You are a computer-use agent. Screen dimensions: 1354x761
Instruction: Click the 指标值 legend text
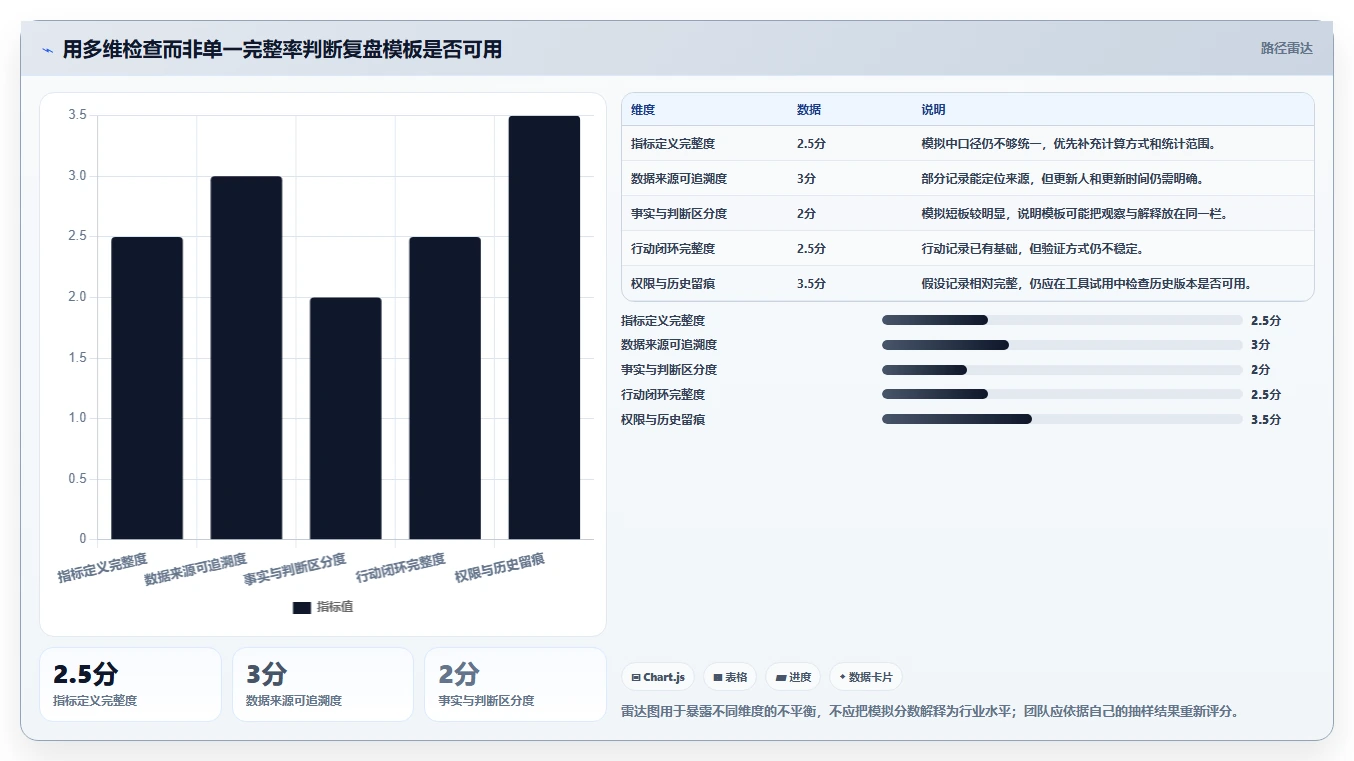click(x=335, y=607)
